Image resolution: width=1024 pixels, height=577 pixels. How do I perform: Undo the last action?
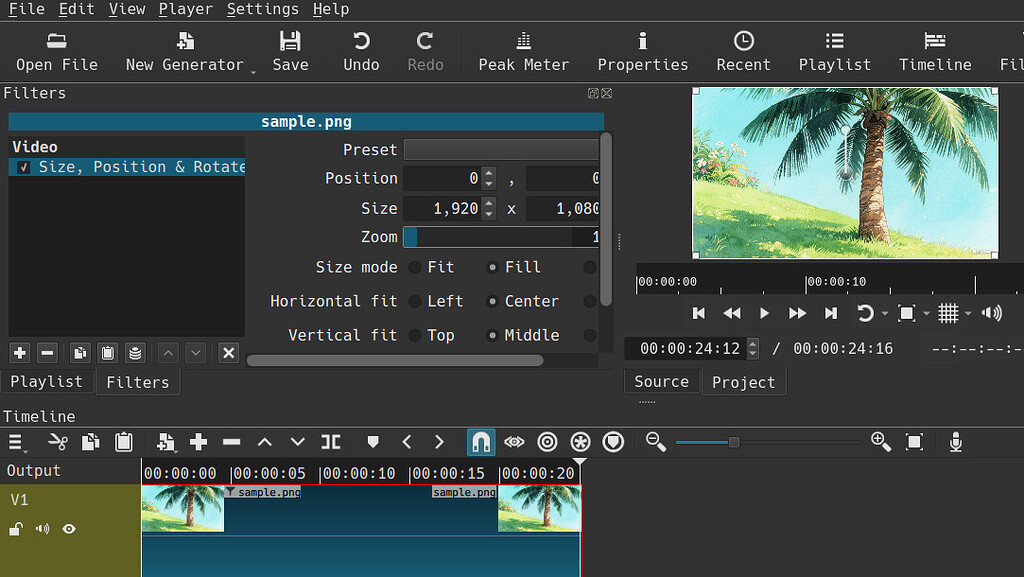point(360,51)
